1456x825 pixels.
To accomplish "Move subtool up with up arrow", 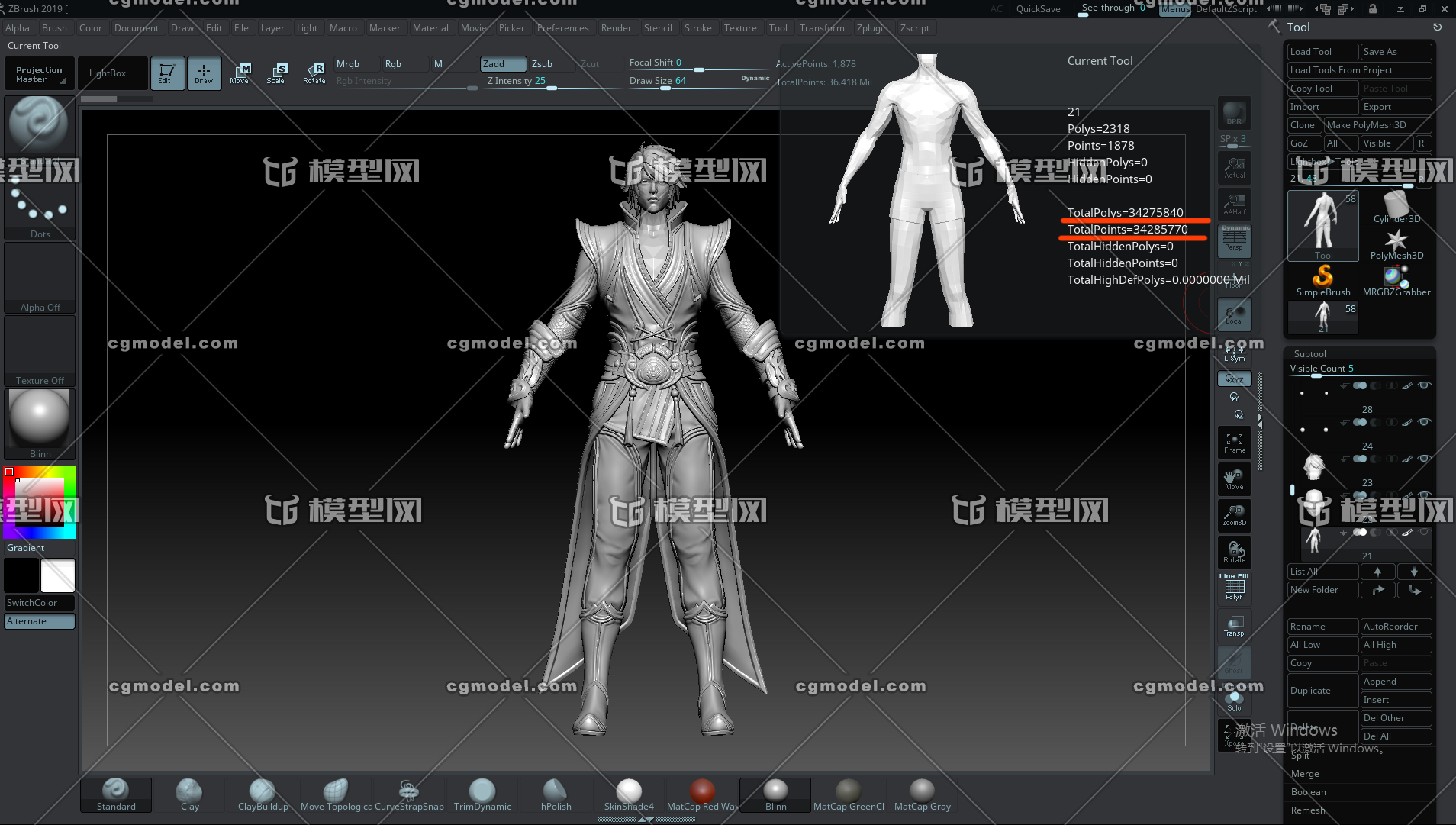I will coord(1377,572).
